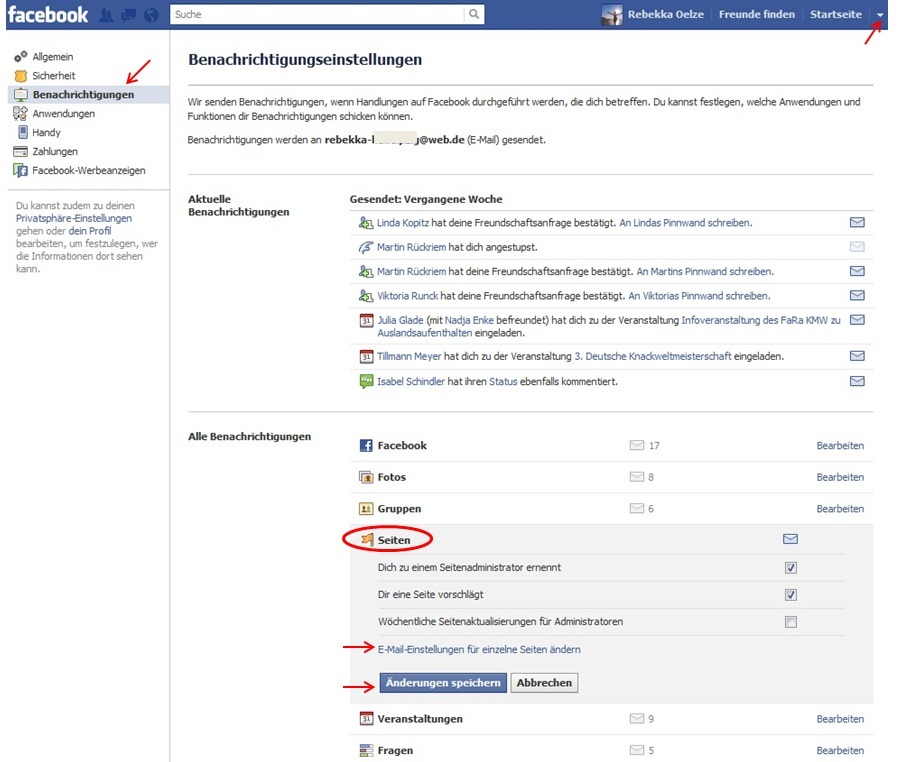Click the Seiten section email icon
The height and width of the screenshot is (762, 911).
coord(790,540)
